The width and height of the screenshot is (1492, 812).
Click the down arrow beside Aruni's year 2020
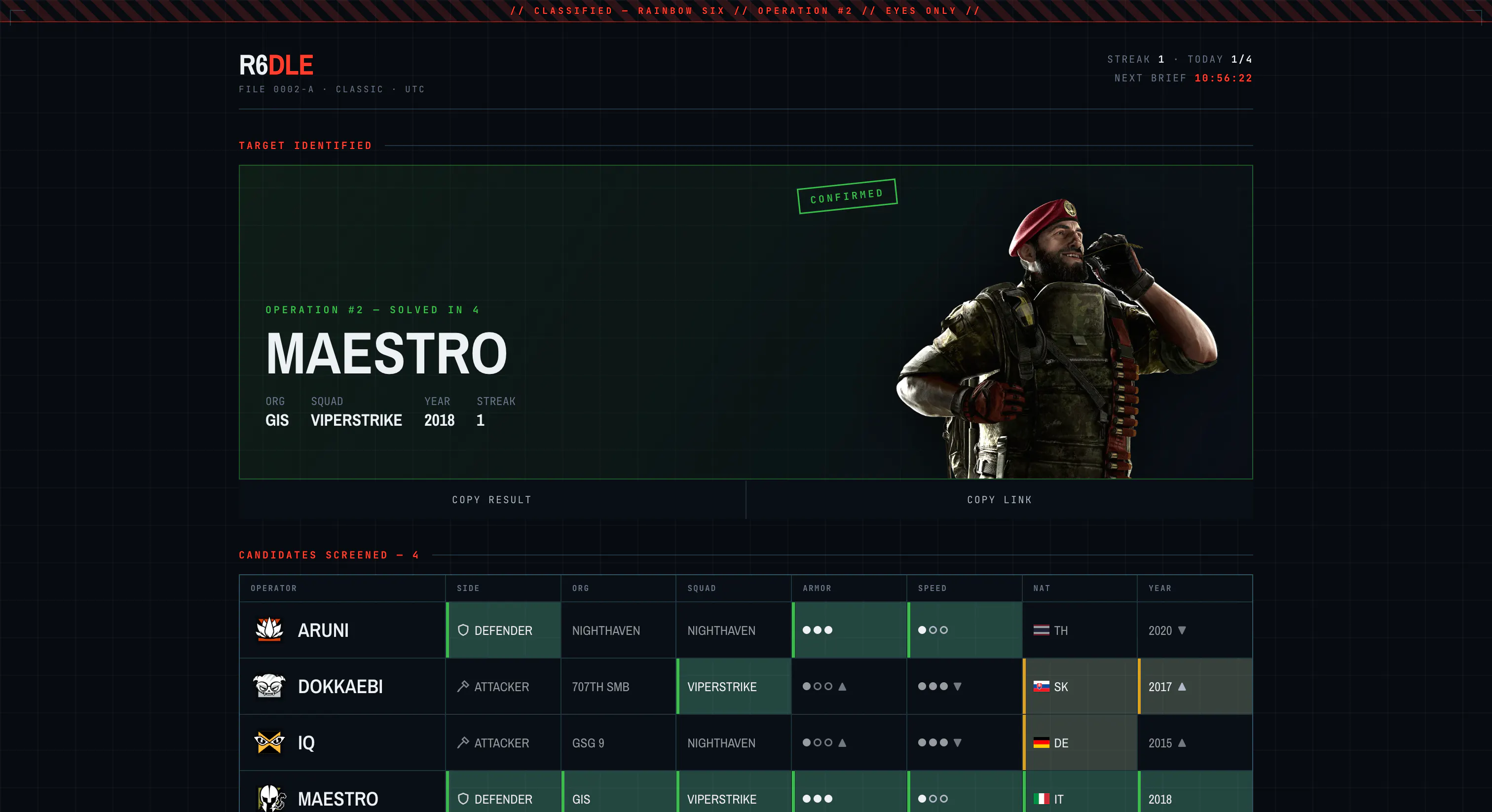pos(1182,630)
